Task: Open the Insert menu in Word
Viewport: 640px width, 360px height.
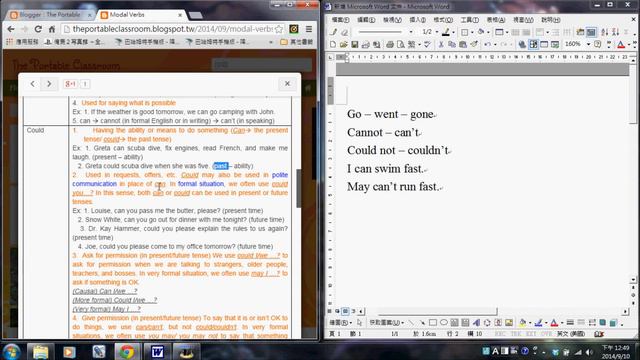Action: click(417, 20)
